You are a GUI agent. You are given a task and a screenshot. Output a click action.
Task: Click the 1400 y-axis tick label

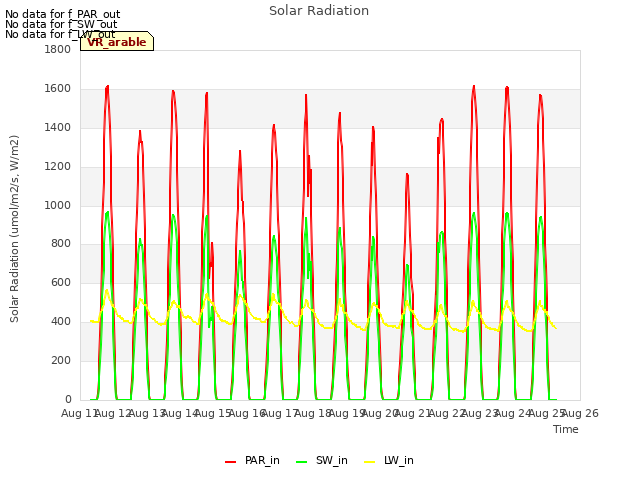[58, 128]
